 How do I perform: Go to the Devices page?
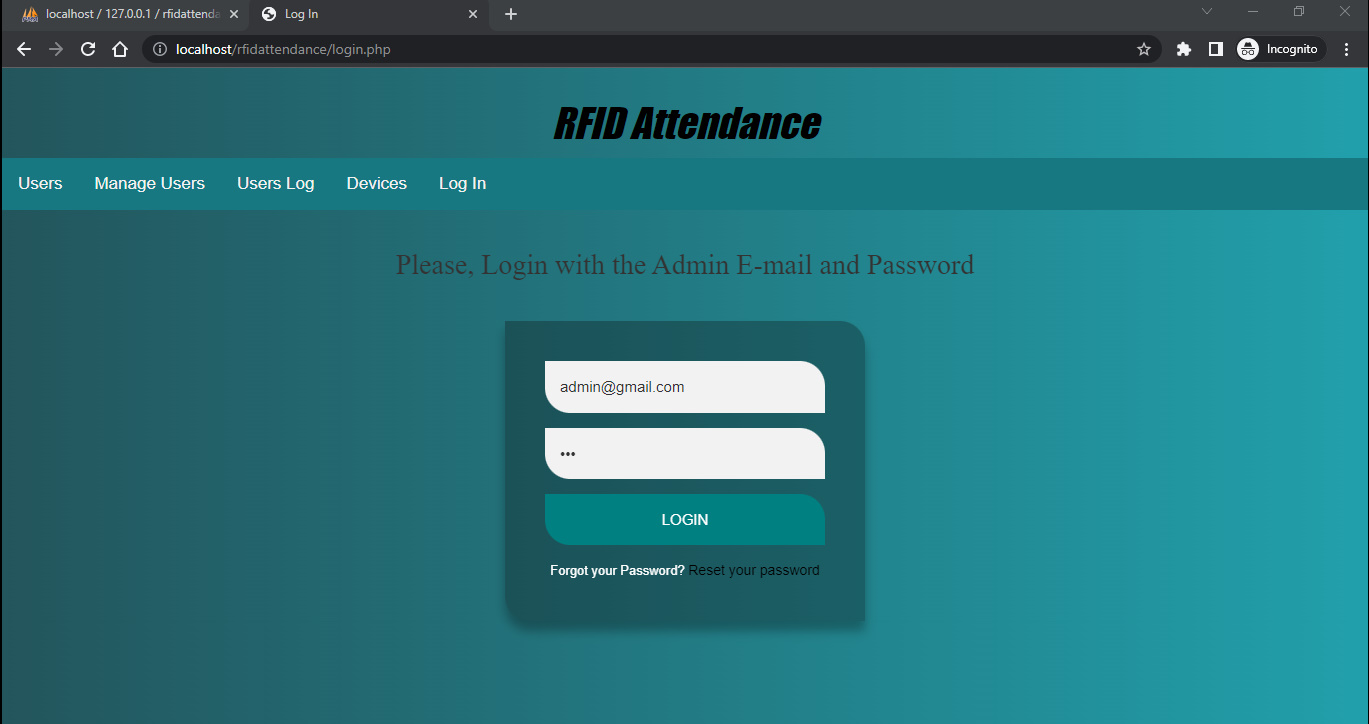coord(376,184)
